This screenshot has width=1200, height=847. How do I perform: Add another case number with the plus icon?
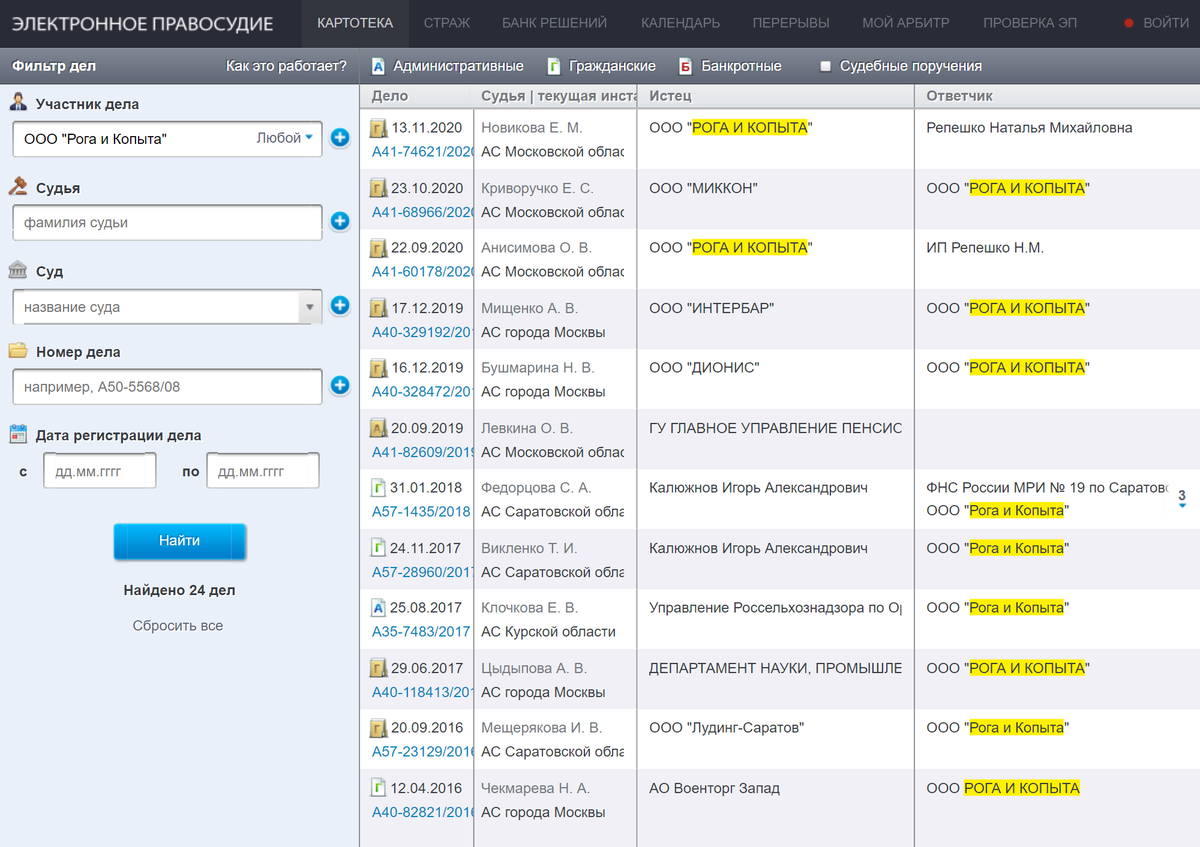pyautogui.click(x=340, y=385)
